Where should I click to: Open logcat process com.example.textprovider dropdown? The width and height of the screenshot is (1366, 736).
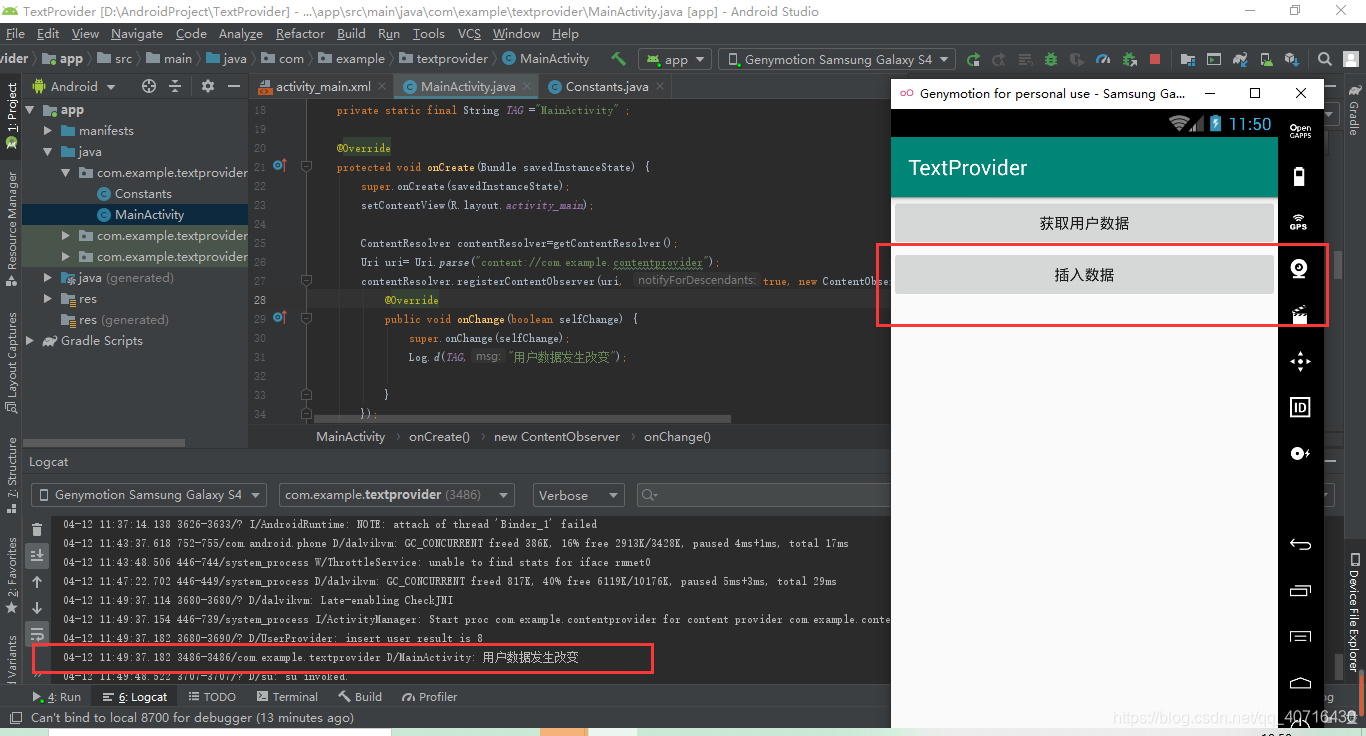point(396,495)
